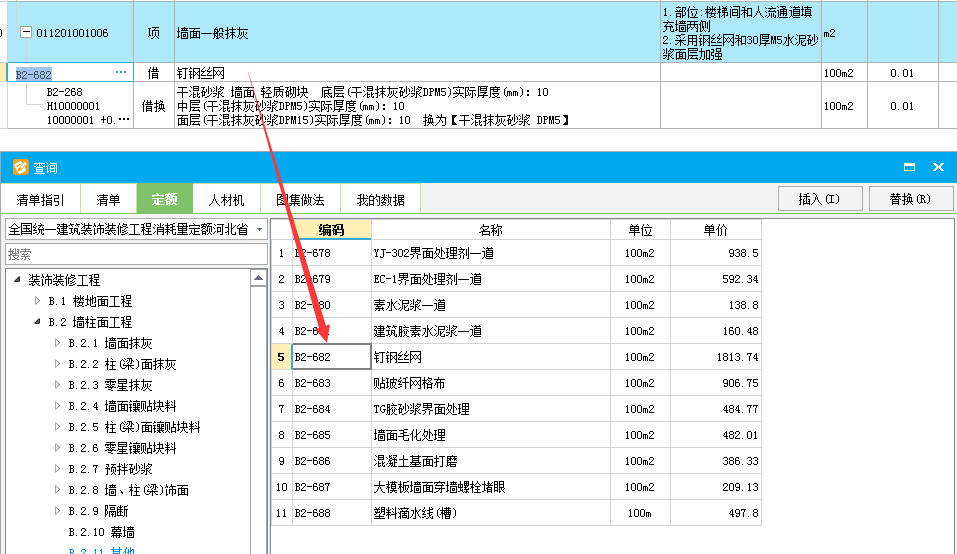Maximize the 查询 query window
The width and height of the screenshot is (957, 554).
[x=909, y=167]
